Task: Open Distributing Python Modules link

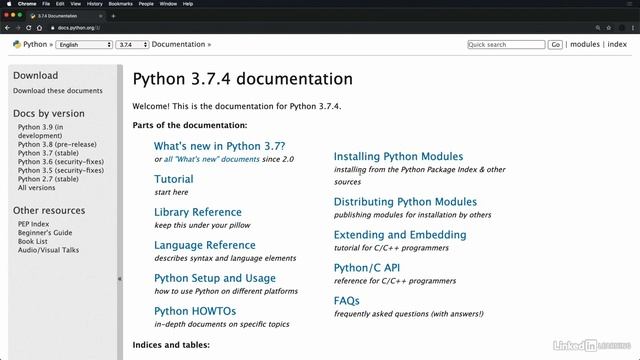Action: (405, 202)
